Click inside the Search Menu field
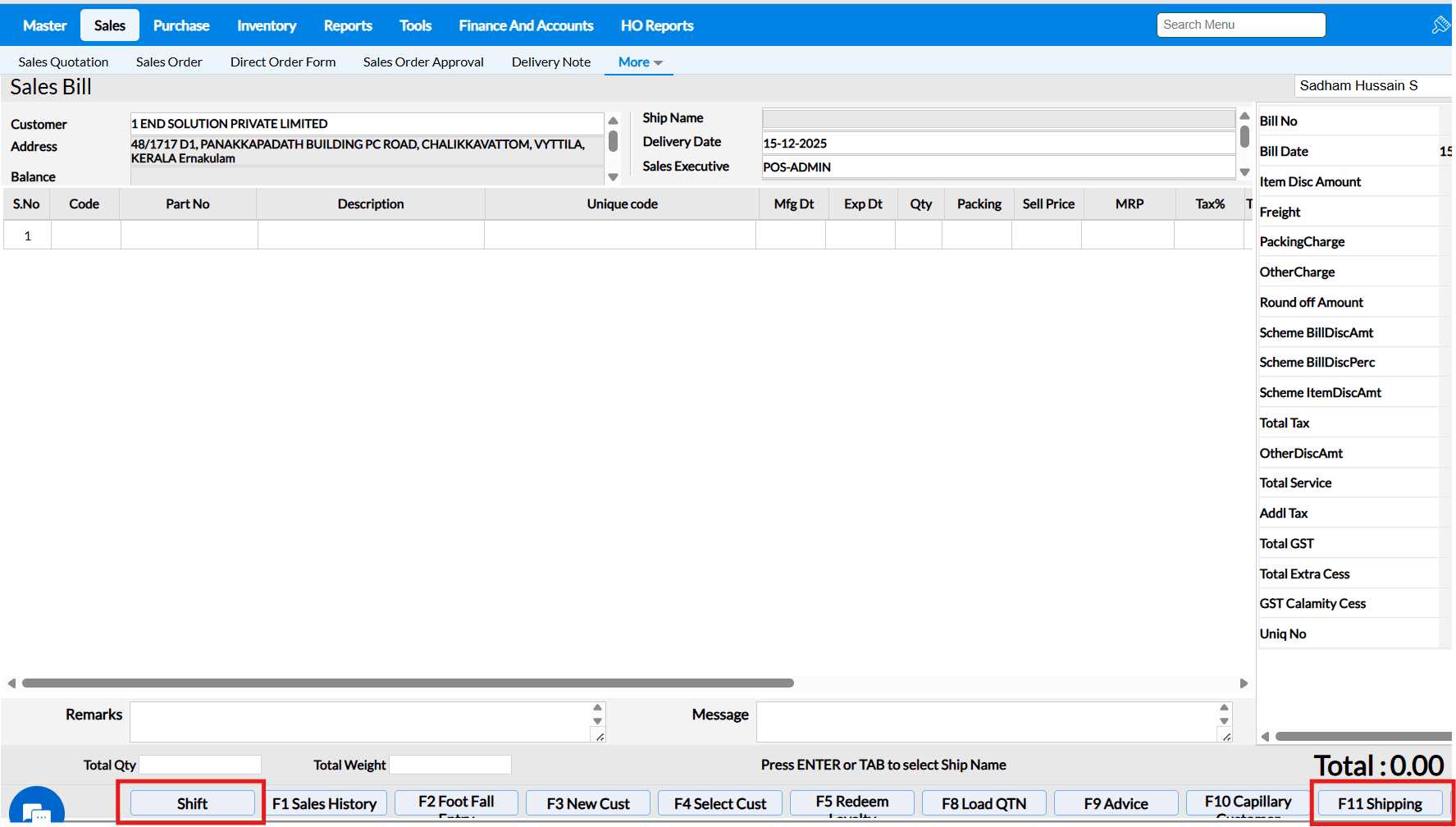The width and height of the screenshot is (1456, 827). [1240, 25]
